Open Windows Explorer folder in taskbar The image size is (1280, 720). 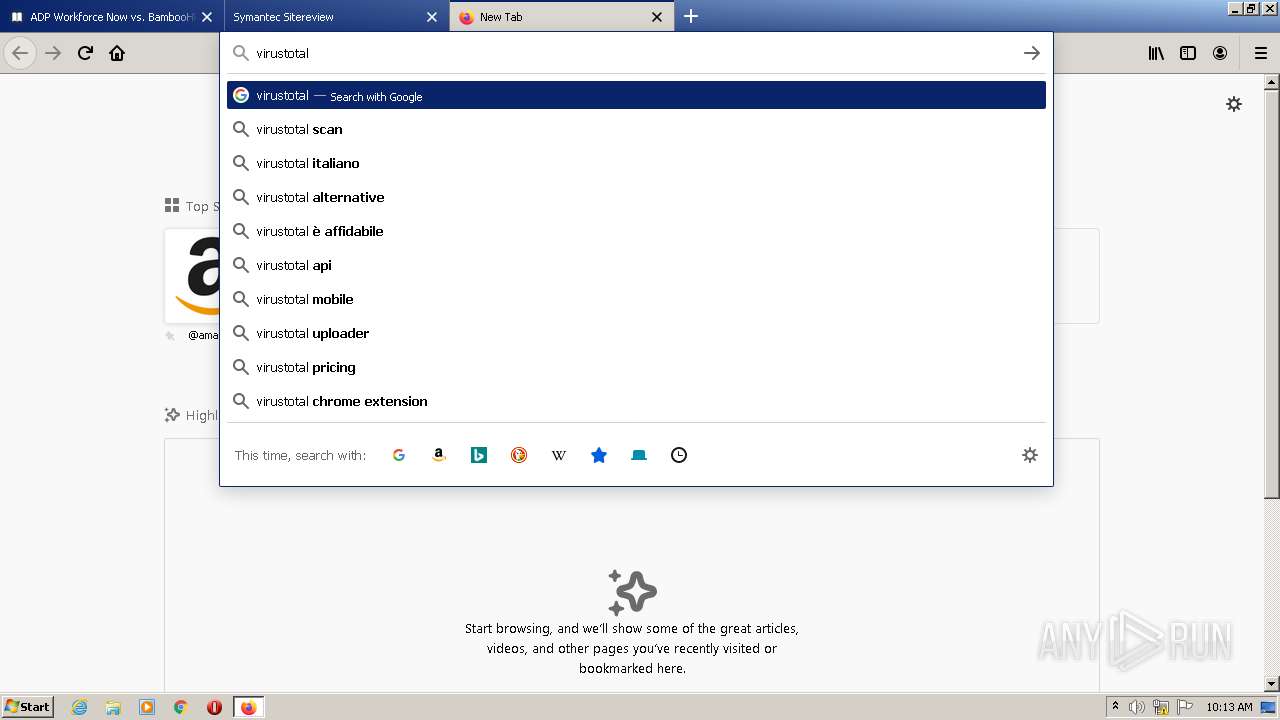coord(113,707)
